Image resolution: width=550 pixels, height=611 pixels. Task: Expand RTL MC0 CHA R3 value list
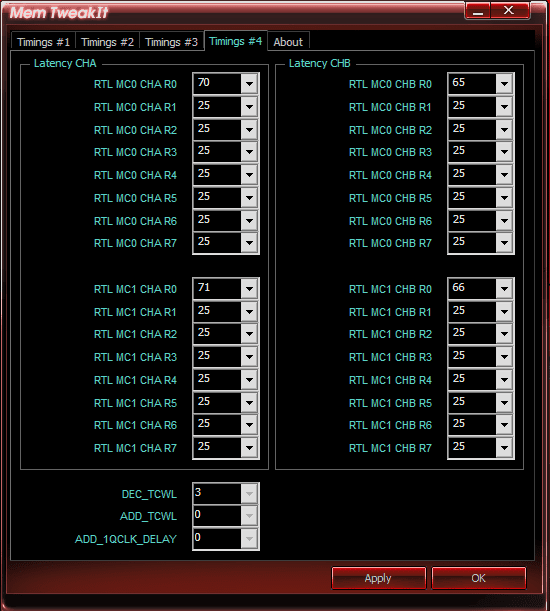pos(249,152)
